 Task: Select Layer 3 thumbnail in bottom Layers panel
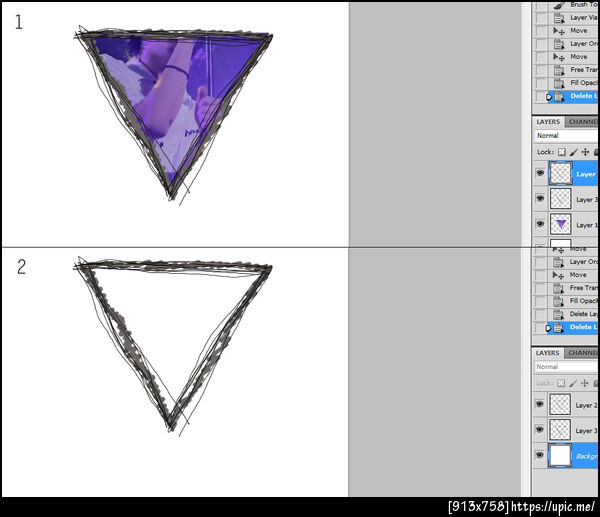pos(560,430)
